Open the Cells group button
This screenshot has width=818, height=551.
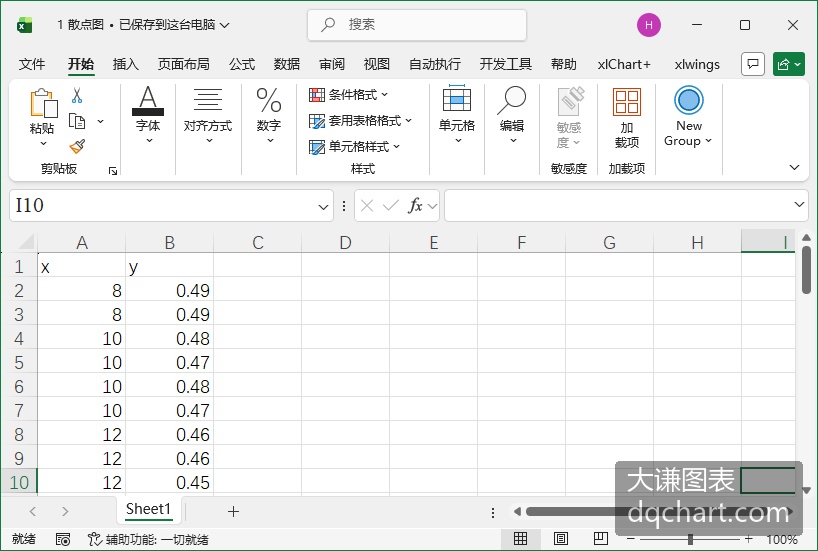tap(456, 115)
